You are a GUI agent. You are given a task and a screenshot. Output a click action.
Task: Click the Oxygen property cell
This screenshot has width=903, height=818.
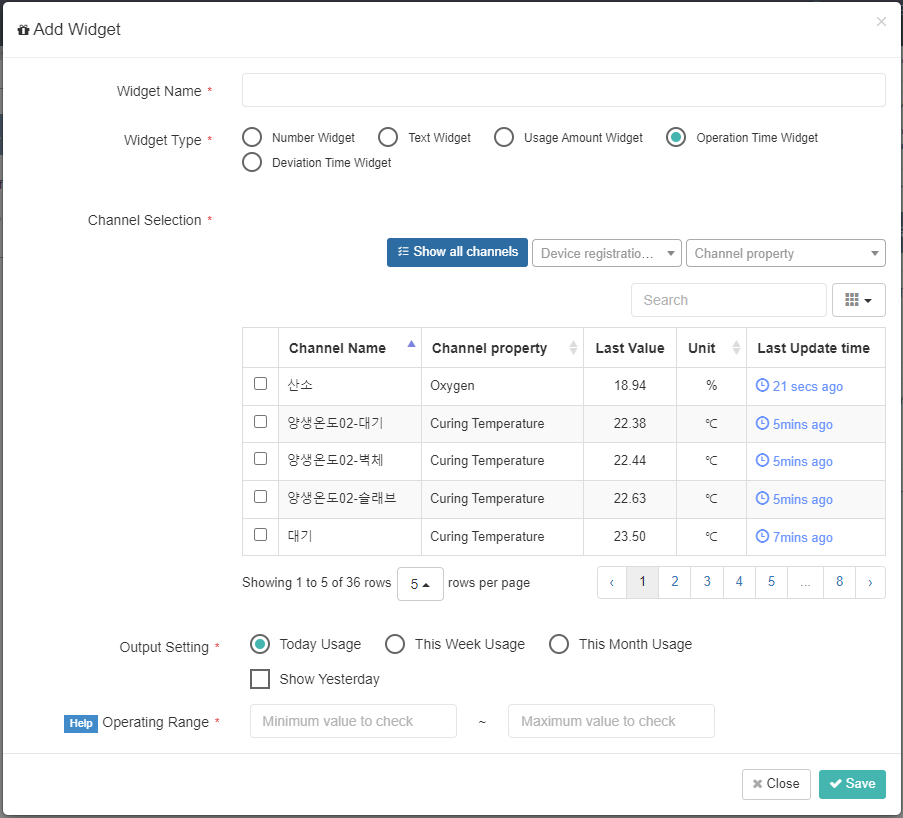pyautogui.click(x=502, y=386)
